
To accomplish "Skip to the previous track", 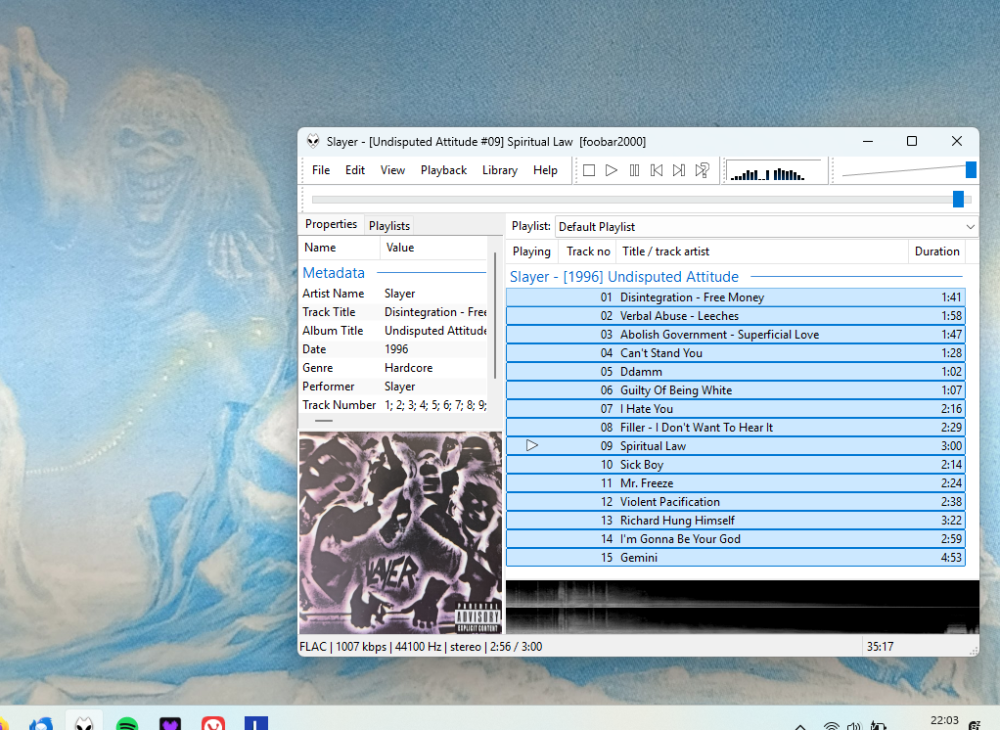I will coord(656,171).
